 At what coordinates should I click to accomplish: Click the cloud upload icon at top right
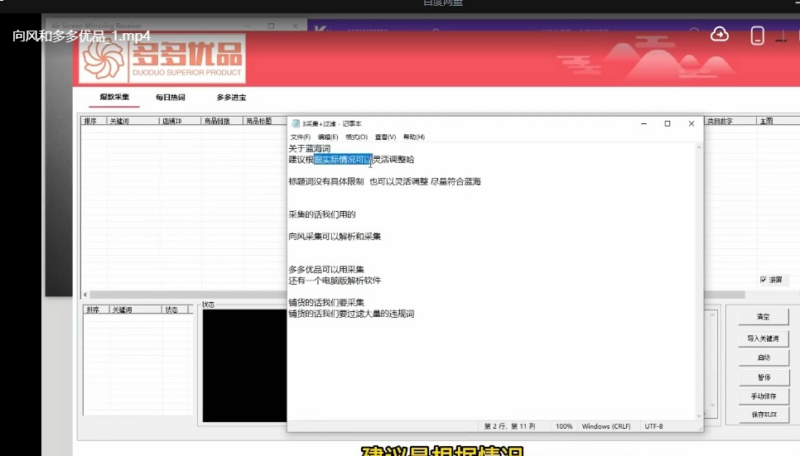click(719, 34)
